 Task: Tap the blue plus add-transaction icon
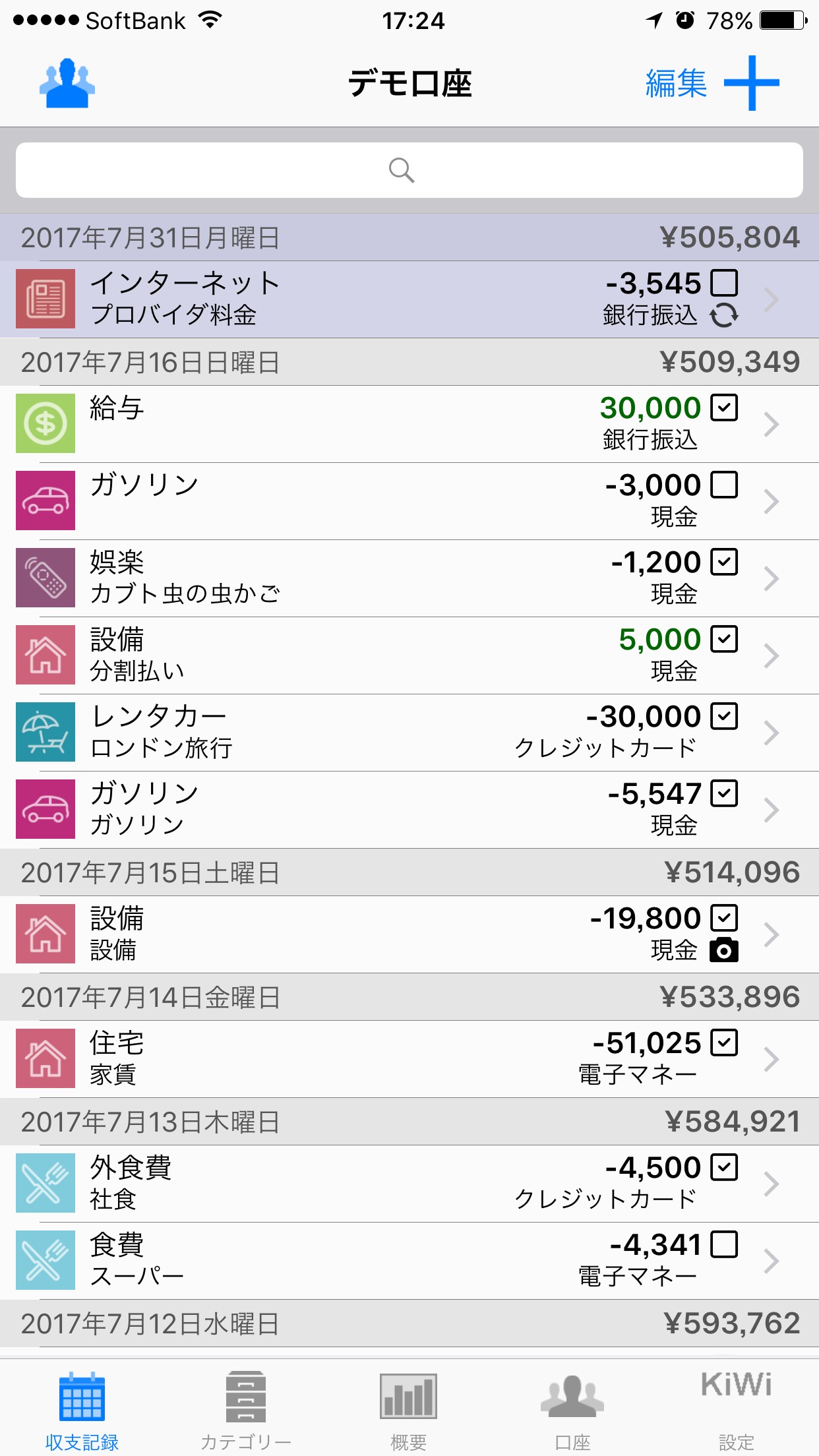pos(751,83)
